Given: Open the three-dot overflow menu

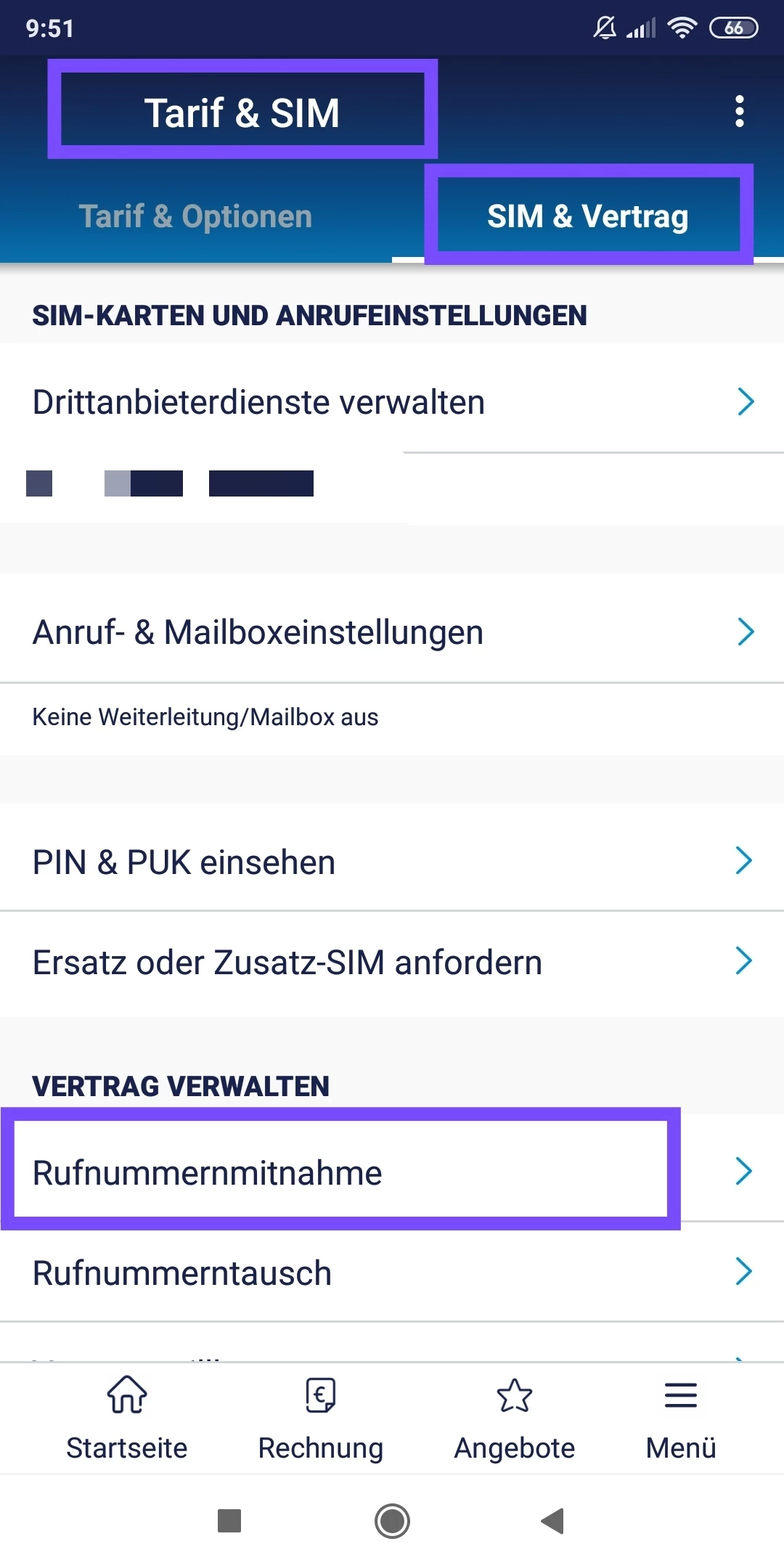Looking at the screenshot, I should [739, 111].
